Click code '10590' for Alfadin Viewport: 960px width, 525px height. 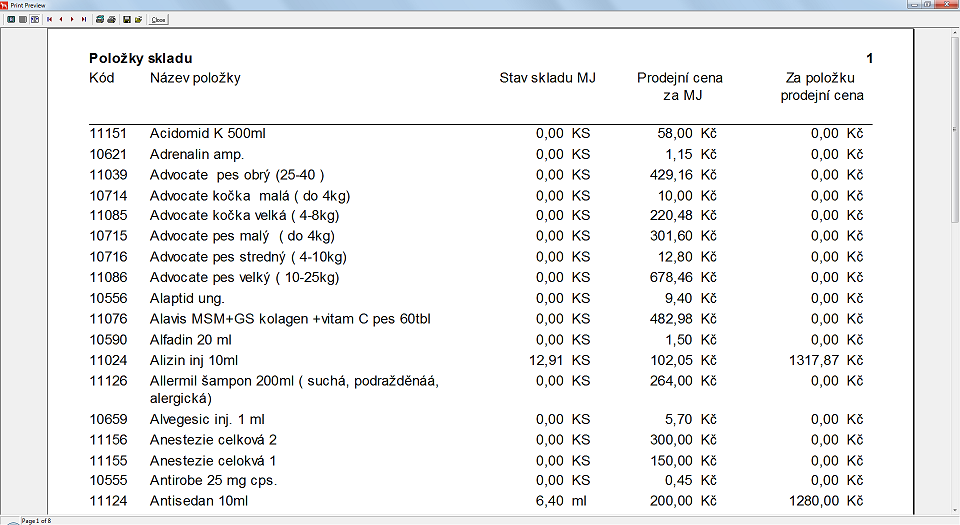[108, 340]
